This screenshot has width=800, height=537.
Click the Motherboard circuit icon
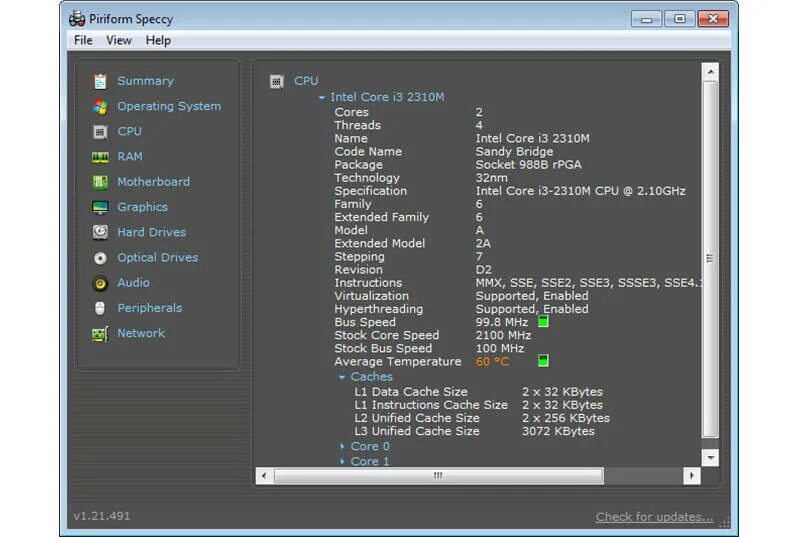[100, 182]
